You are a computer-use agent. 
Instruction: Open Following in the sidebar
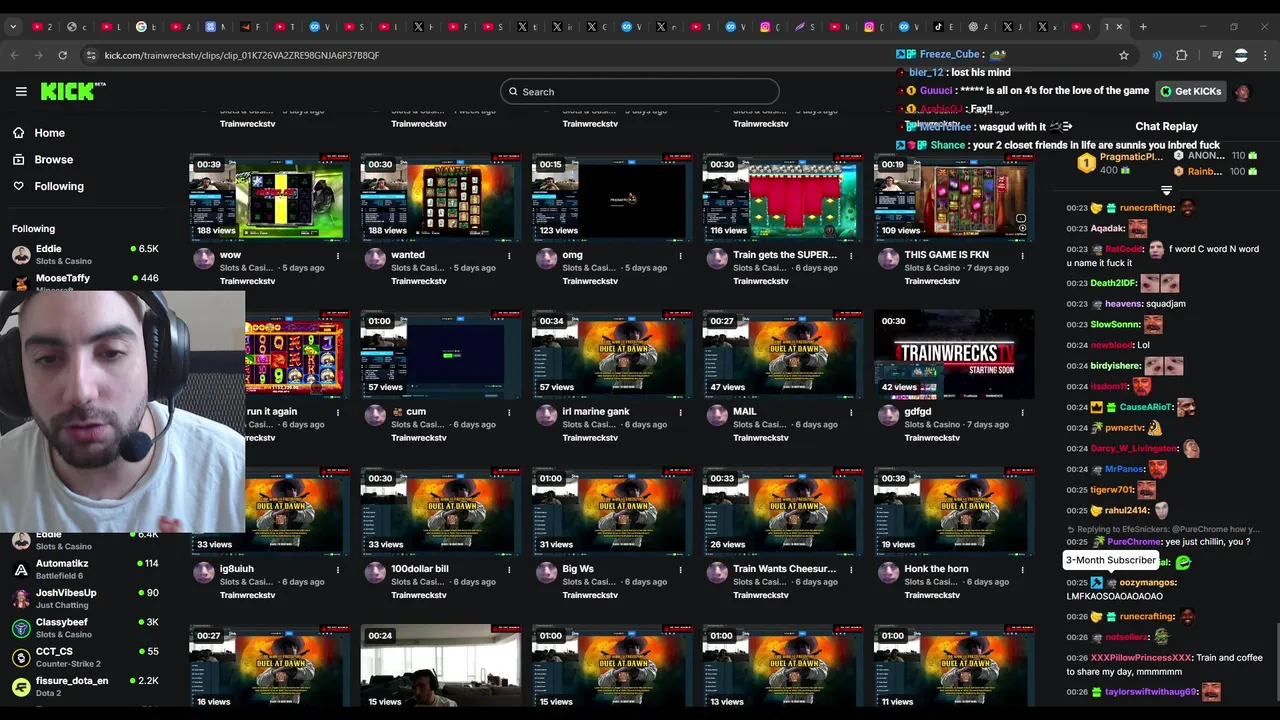(x=59, y=186)
